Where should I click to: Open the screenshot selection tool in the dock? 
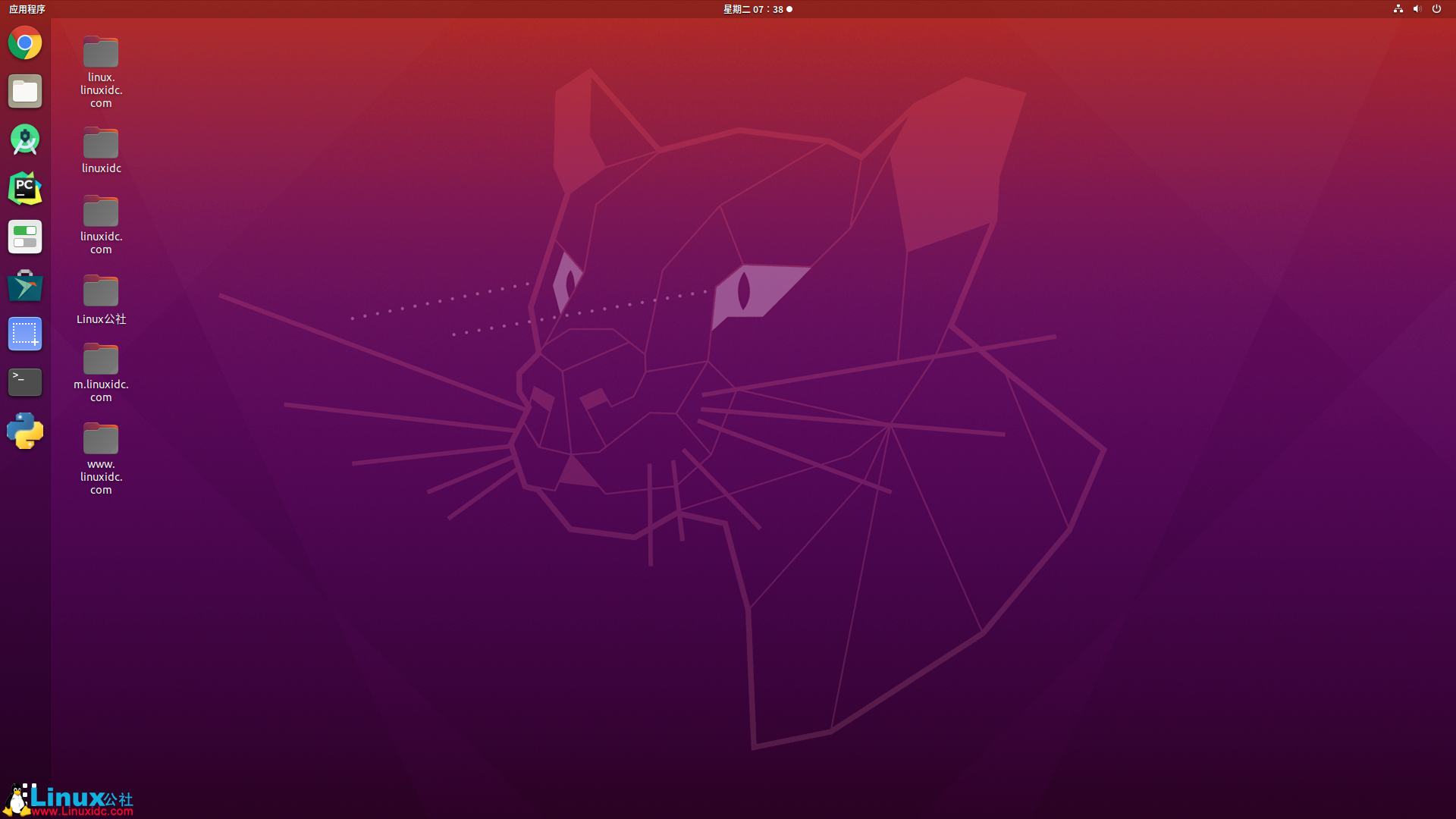point(25,334)
